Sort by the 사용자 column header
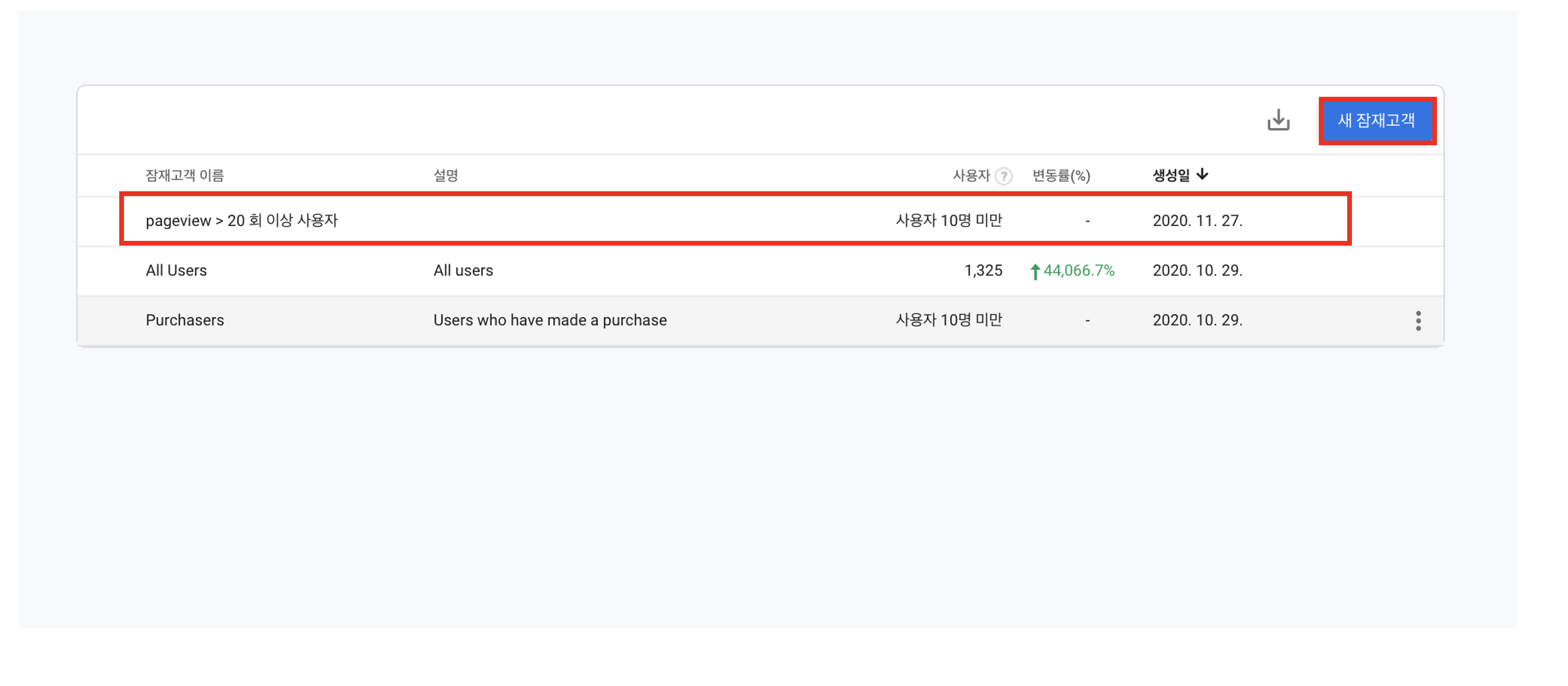The width and height of the screenshot is (1568, 686). tap(971, 176)
